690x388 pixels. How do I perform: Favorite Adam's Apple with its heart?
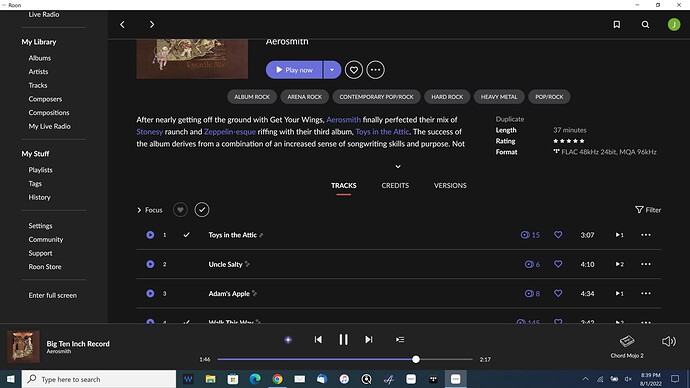(558, 293)
